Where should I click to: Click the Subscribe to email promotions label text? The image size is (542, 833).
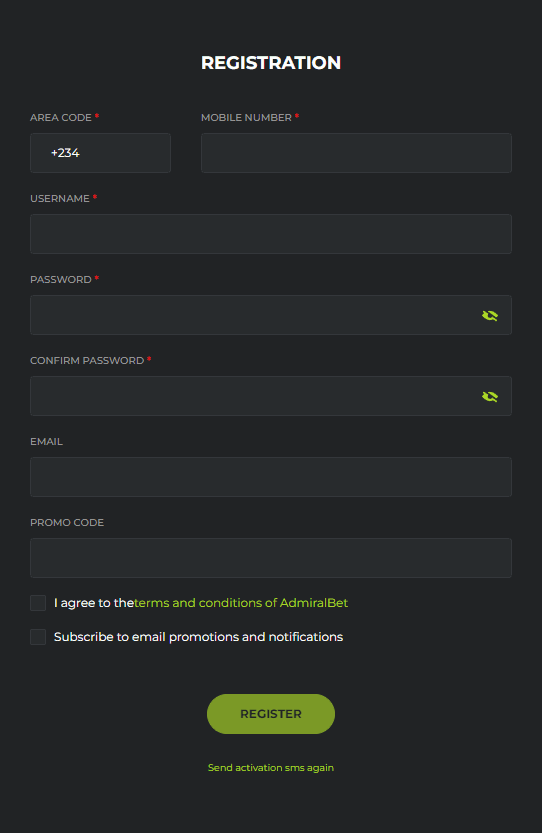(198, 637)
